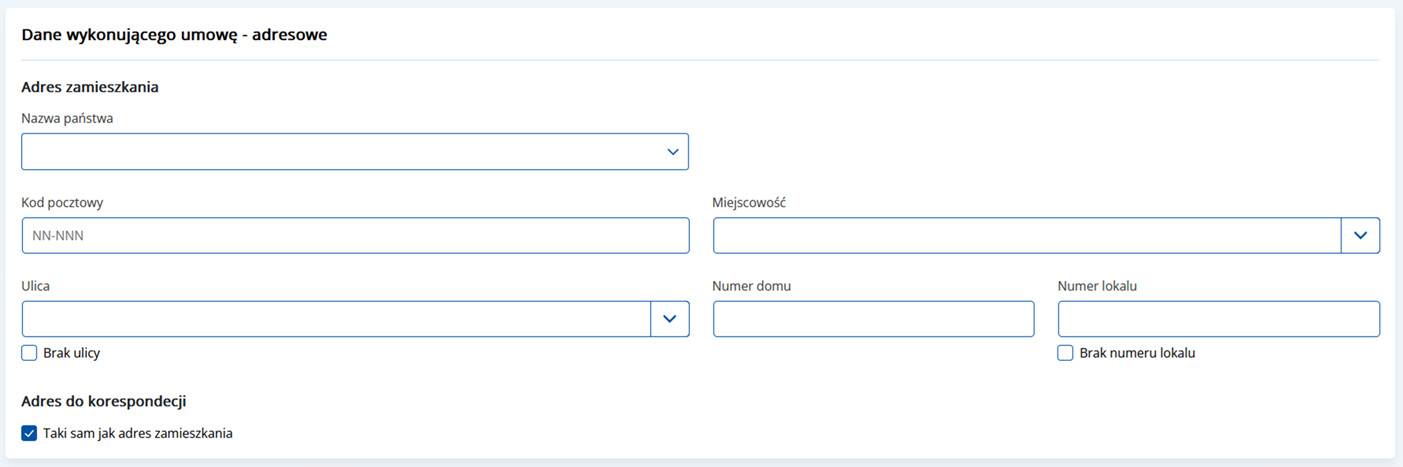The image size is (1403, 467).
Task: Expand the Ulica street list arrow
Action: pos(669,319)
